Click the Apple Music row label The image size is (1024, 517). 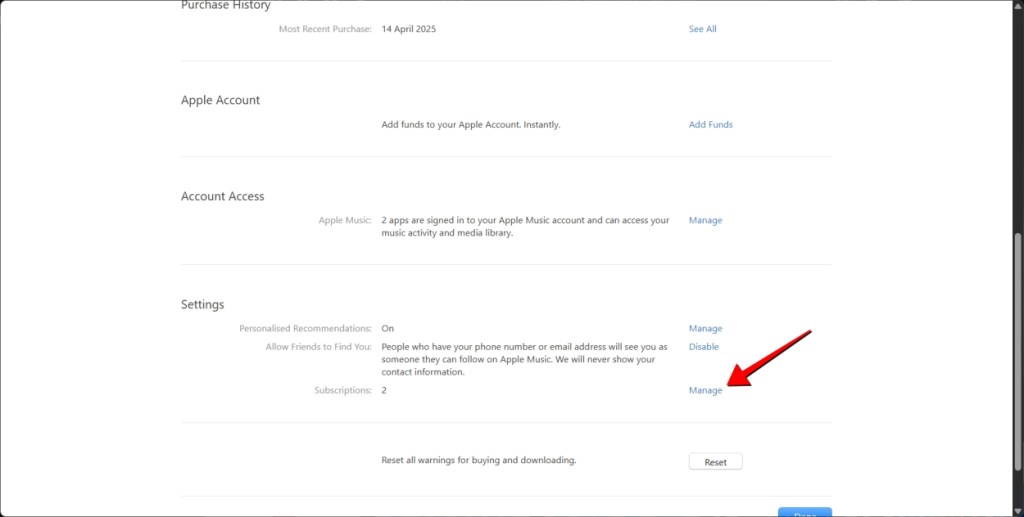[345, 221]
